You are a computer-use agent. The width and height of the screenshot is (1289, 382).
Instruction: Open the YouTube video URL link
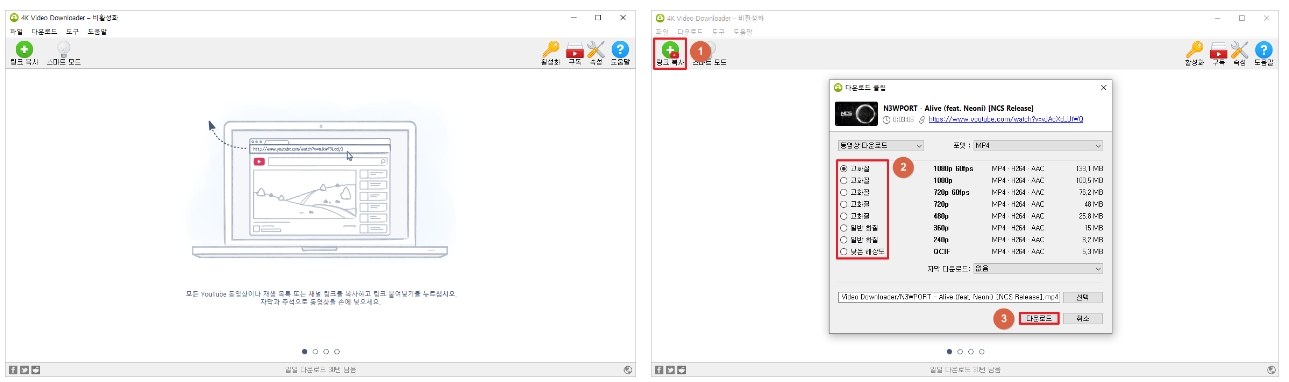(x=1006, y=119)
